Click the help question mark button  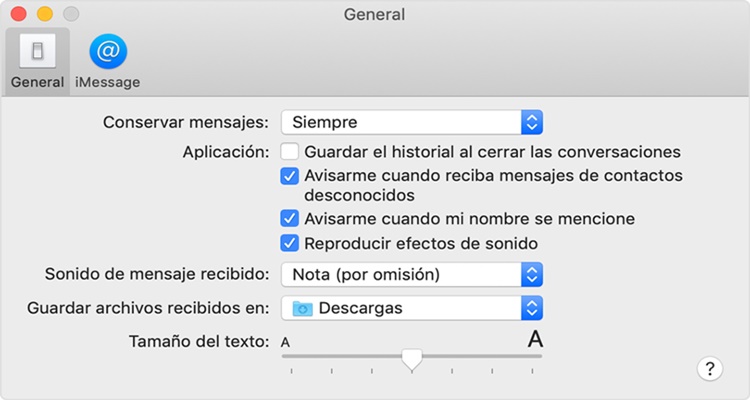click(709, 369)
